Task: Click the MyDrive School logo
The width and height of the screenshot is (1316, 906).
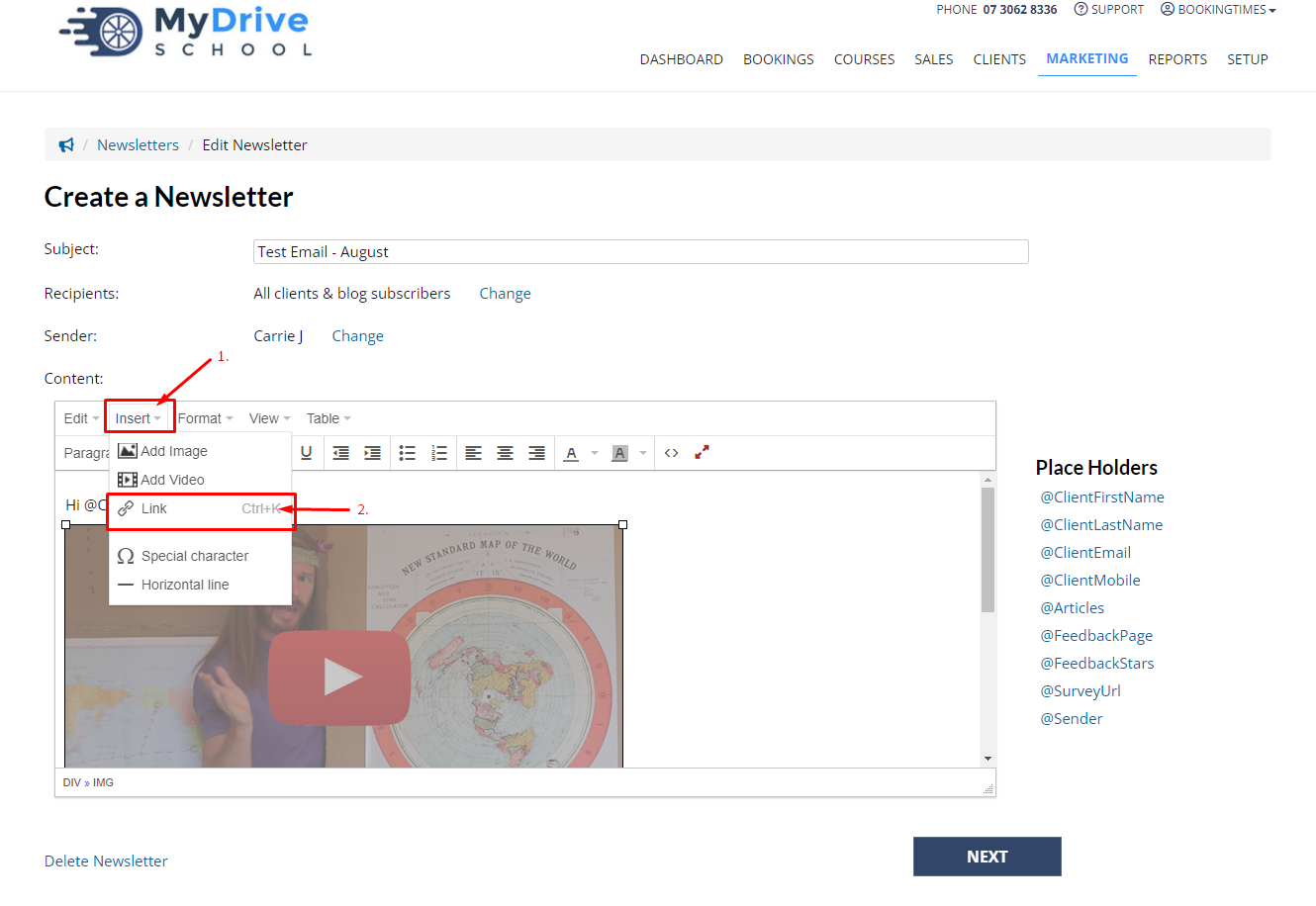Action: [186, 33]
